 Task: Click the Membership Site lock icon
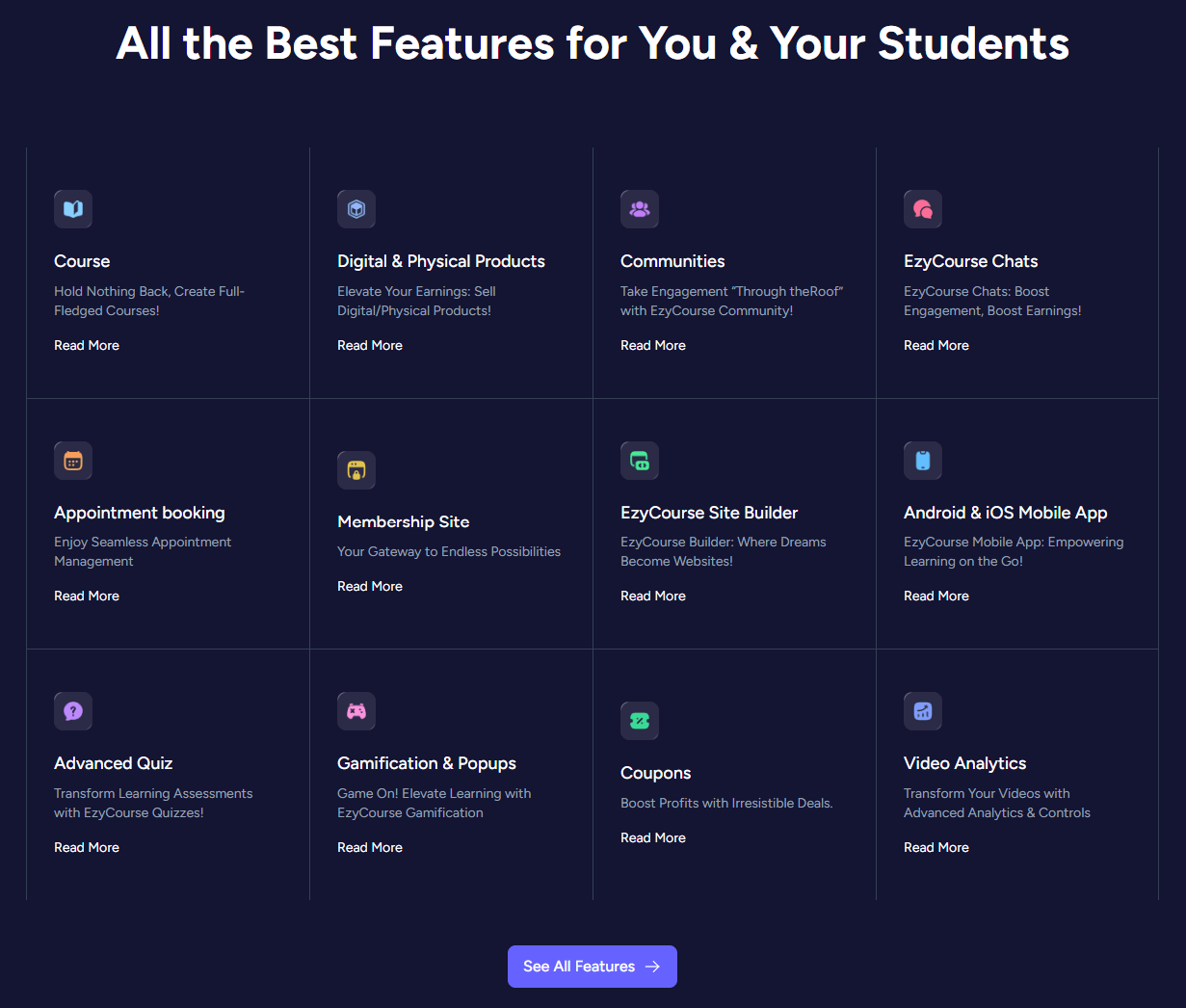pos(356,470)
